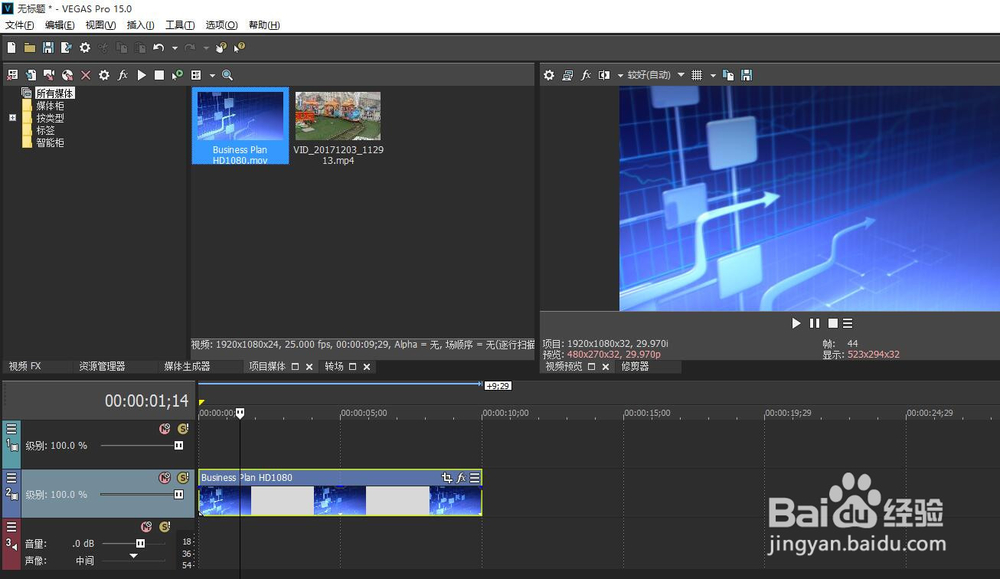Select the 媒体柜 folder in the tree
This screenshot has height=579, width=1000.
point(50,106)
